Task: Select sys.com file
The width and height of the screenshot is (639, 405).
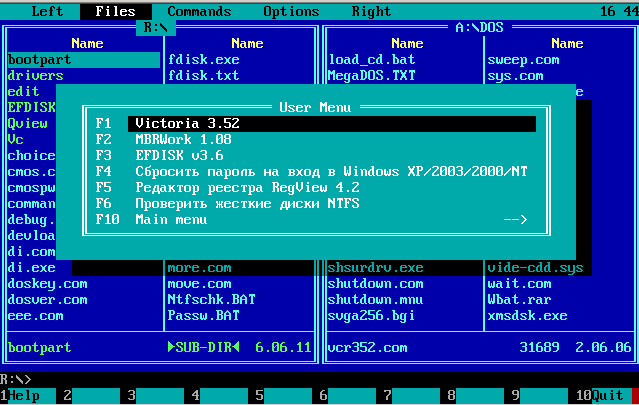Action: coord(516,76)
